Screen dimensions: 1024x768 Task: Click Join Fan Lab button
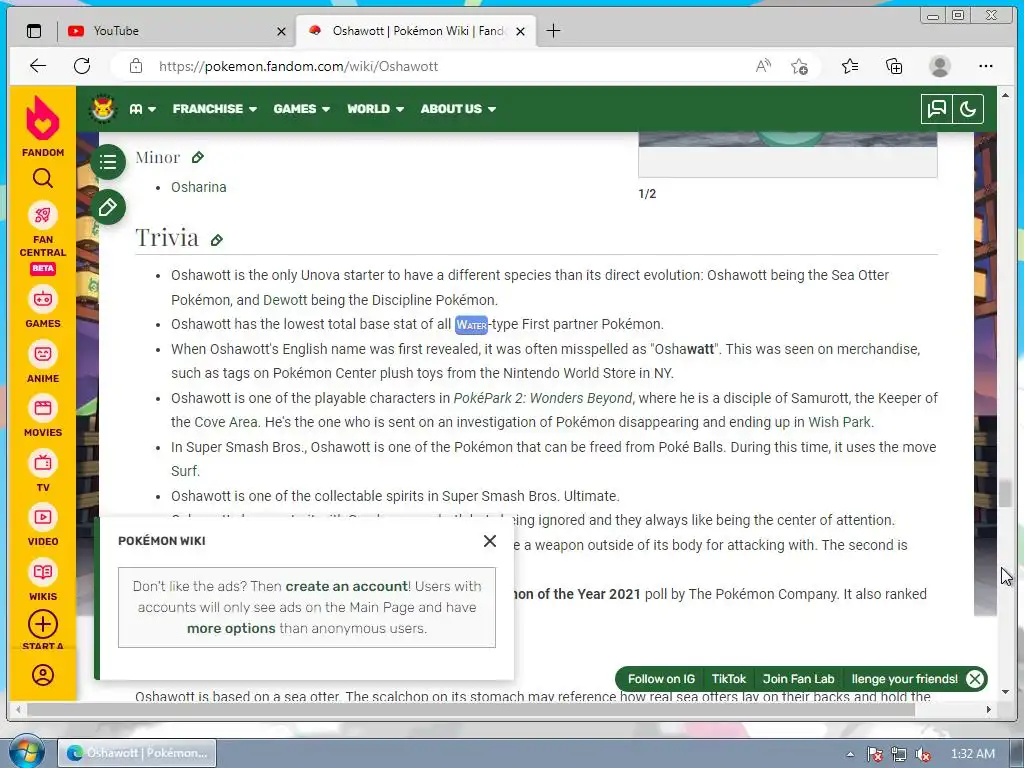pyautogui.click(x=798, y=679)
